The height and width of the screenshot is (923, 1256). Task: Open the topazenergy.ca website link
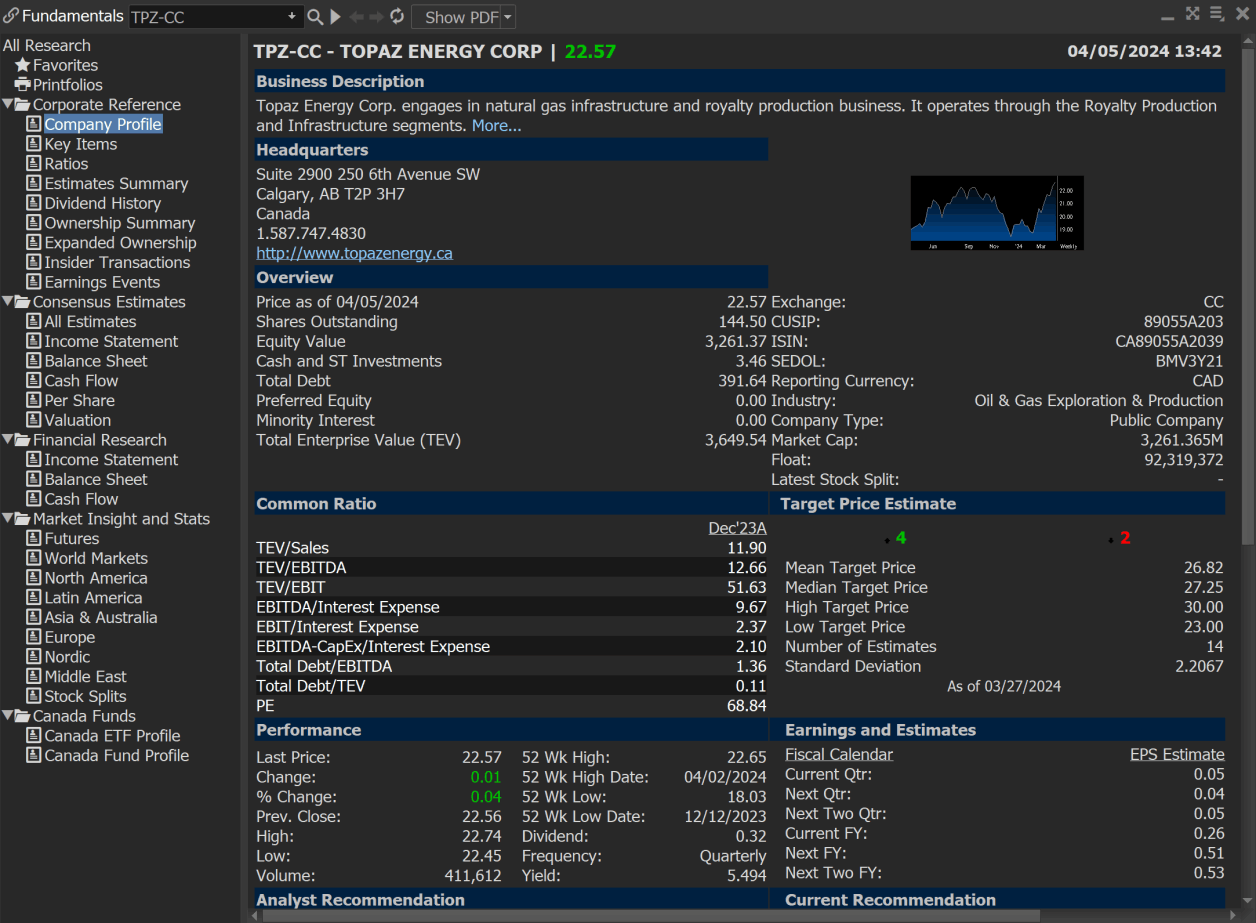[354, 253]
